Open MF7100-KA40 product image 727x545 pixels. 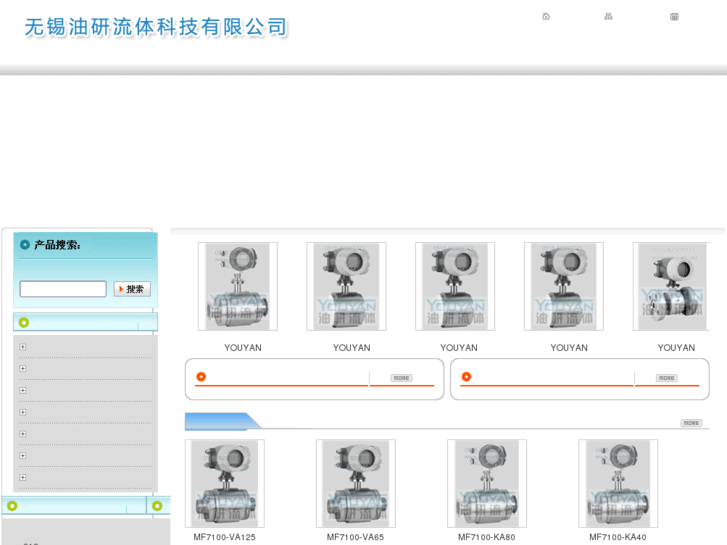tap(618, 483)
